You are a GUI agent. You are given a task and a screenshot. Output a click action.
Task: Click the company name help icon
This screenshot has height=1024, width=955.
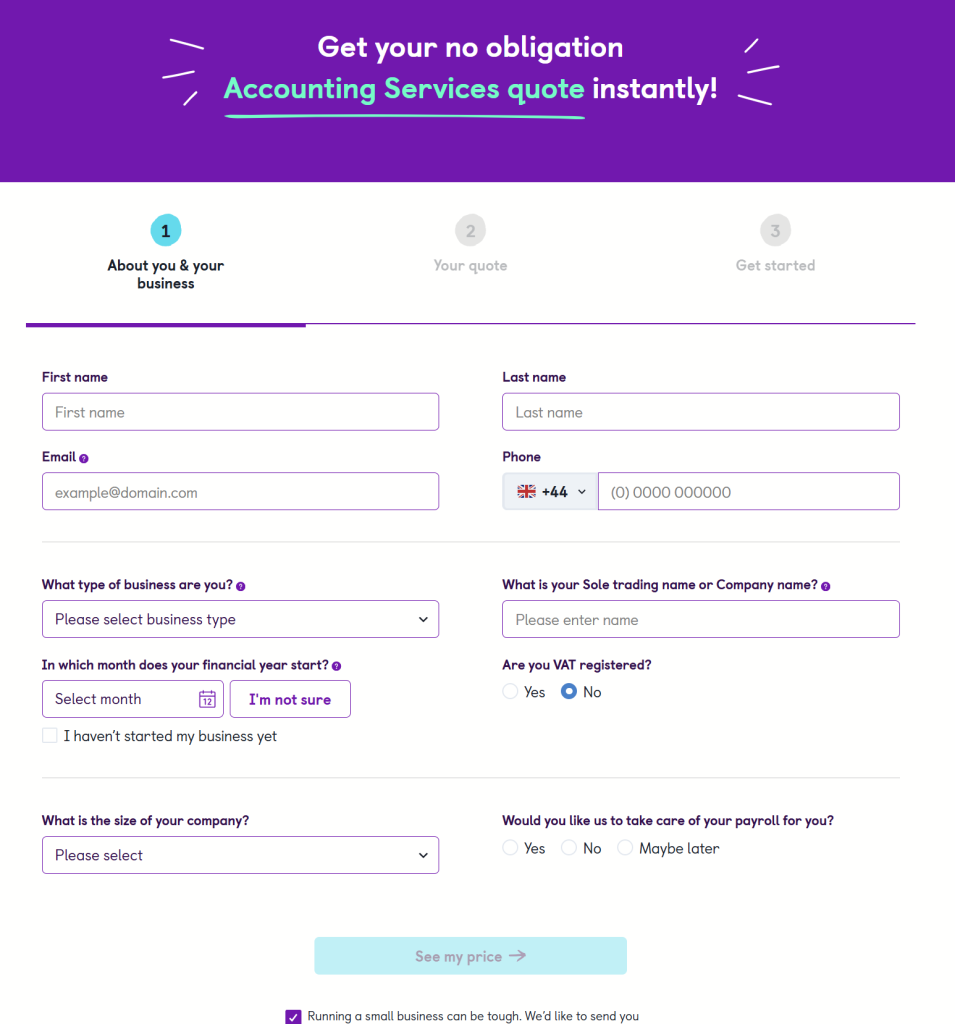tap(826, 586)
